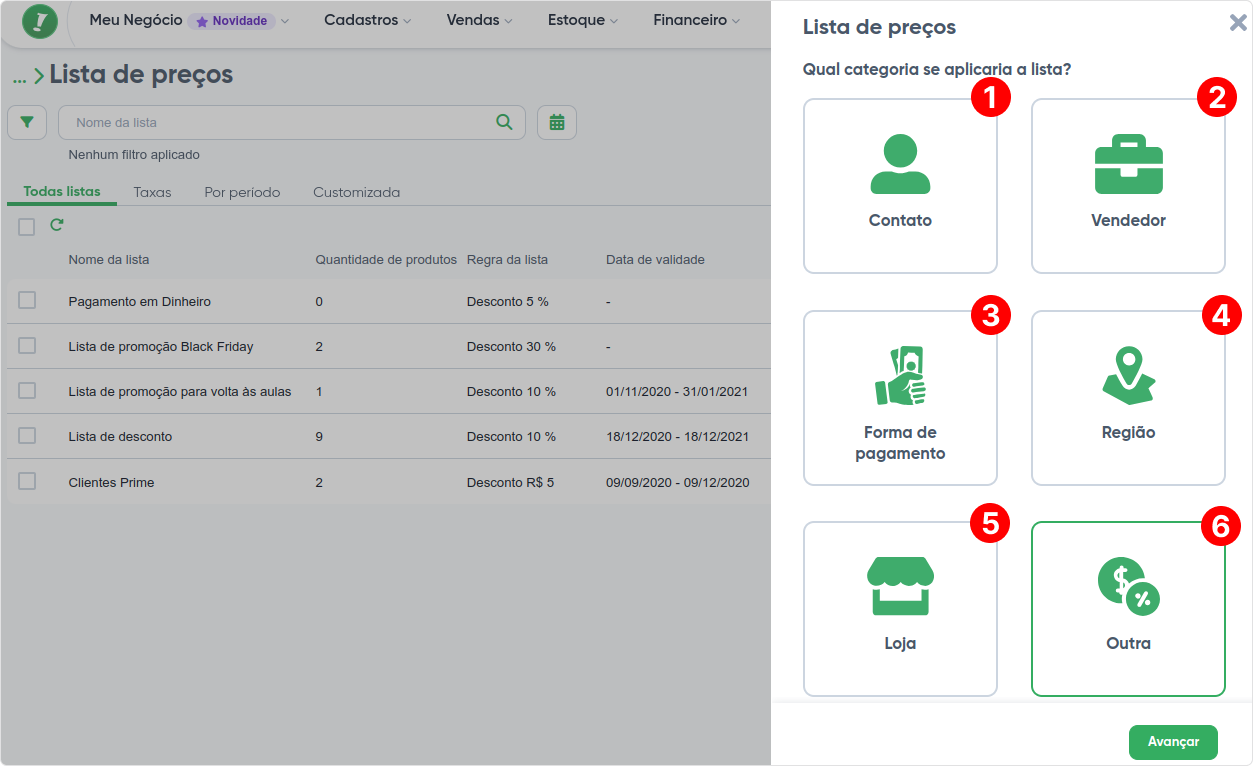Check the Lista de desconto row checkbox

tap(27, 435)
